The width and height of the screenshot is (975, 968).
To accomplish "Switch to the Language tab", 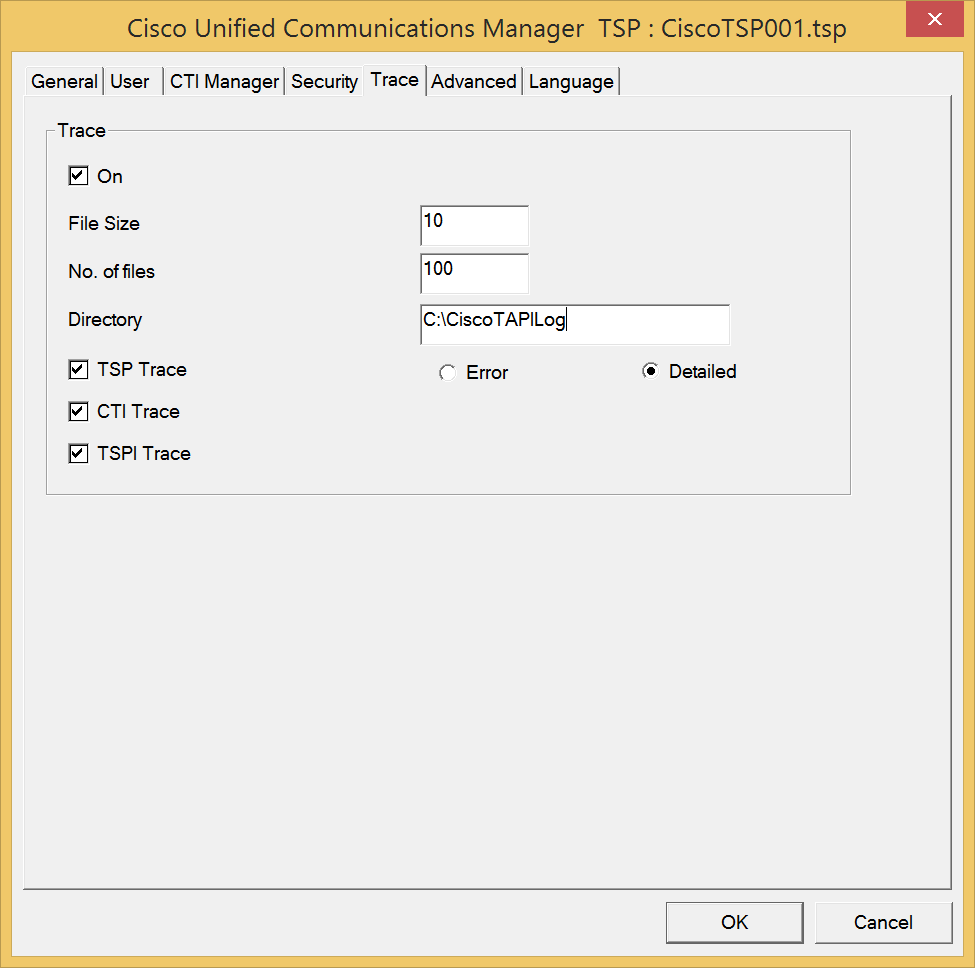I will [571, 81].
